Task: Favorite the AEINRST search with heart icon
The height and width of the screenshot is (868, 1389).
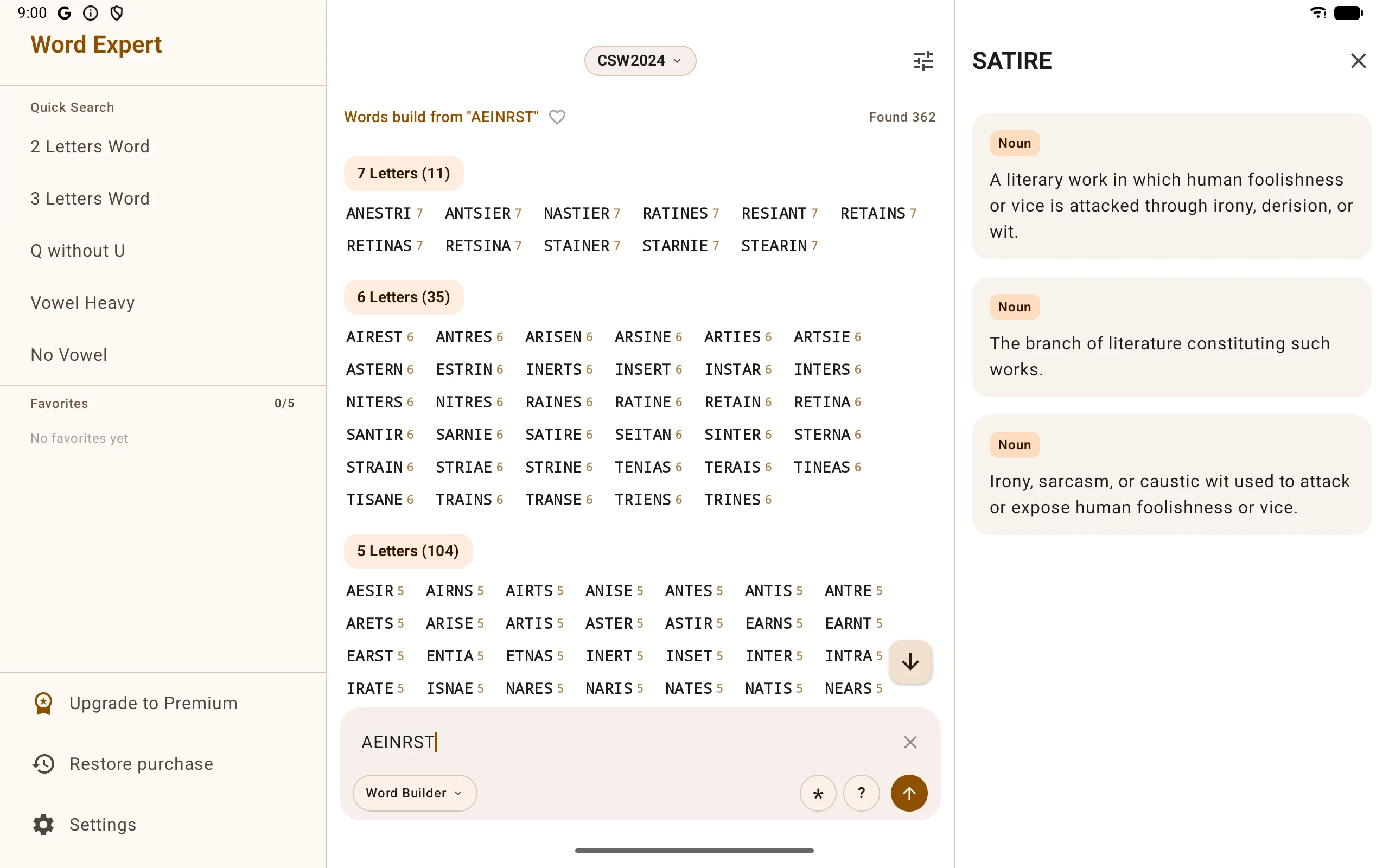Action: coord(557,117)
